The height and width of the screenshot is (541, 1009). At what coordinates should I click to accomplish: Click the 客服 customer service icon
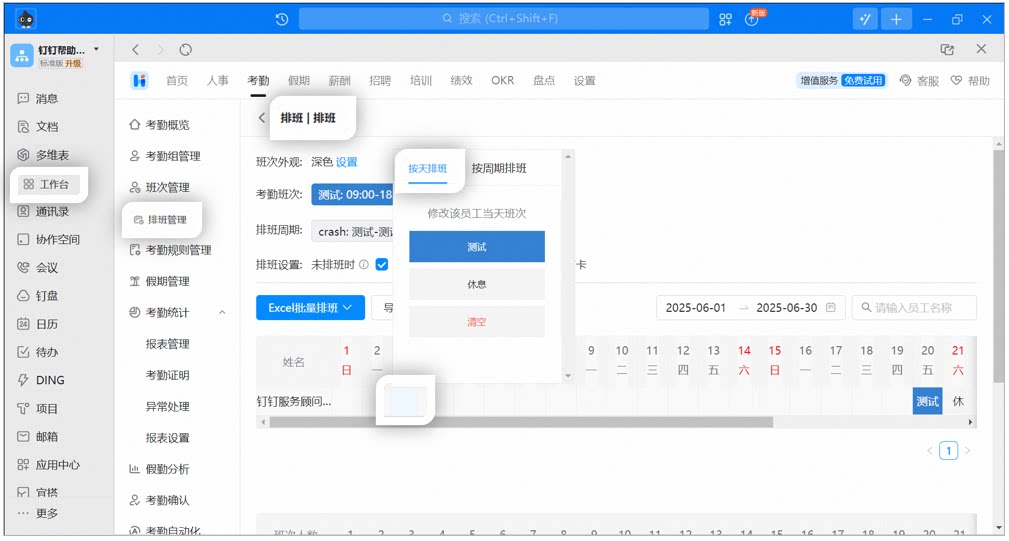click(x=905, y=80)
